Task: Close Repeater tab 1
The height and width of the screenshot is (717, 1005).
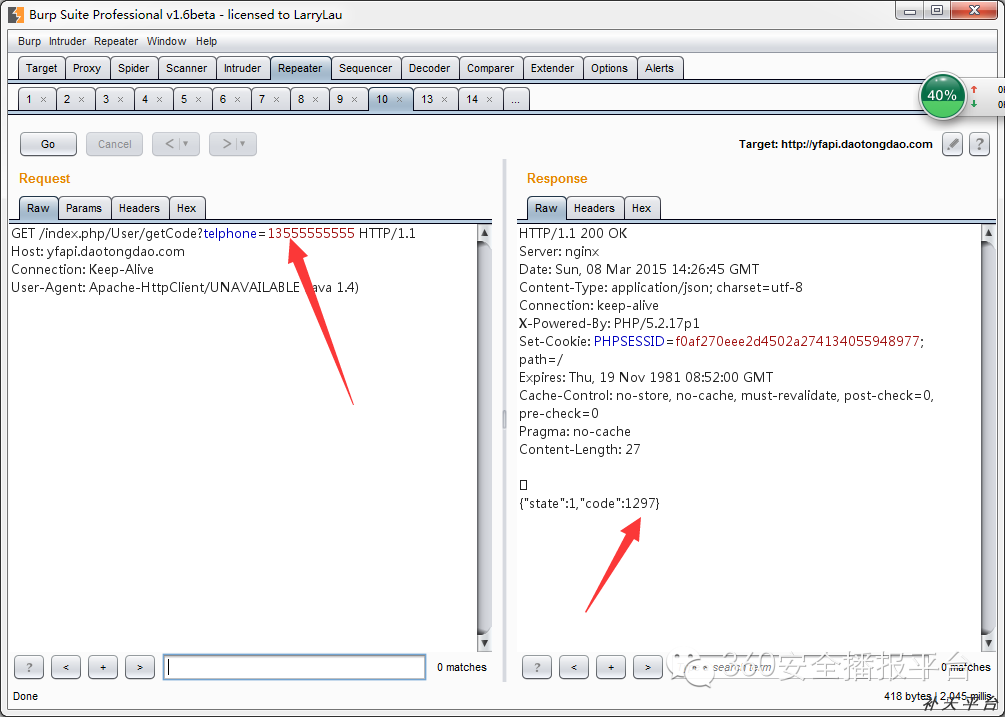Action: coord(44,99)
